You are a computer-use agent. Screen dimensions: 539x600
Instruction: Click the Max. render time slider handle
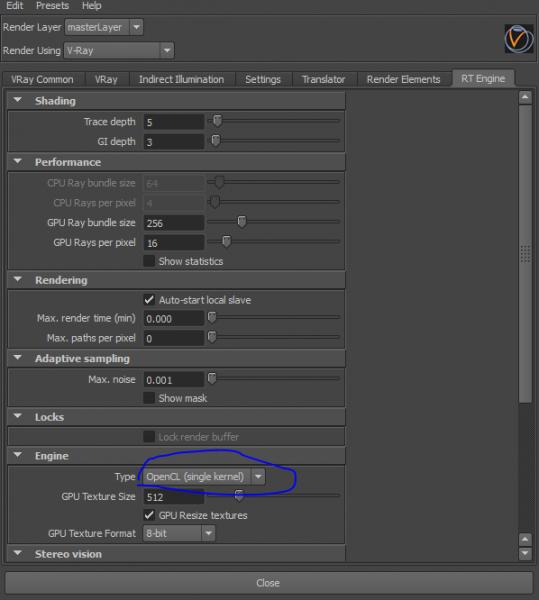pyautogui.click(x=212, y=317)
